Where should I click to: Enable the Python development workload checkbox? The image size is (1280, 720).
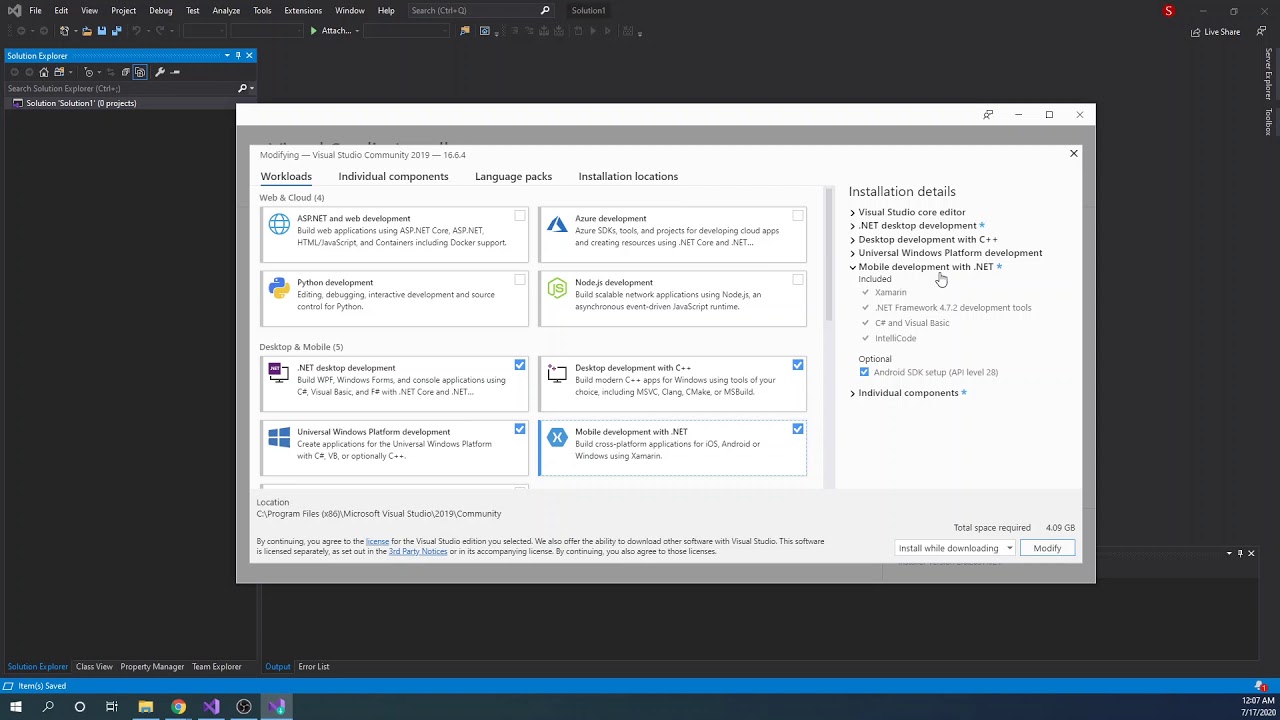click(520, 280)
